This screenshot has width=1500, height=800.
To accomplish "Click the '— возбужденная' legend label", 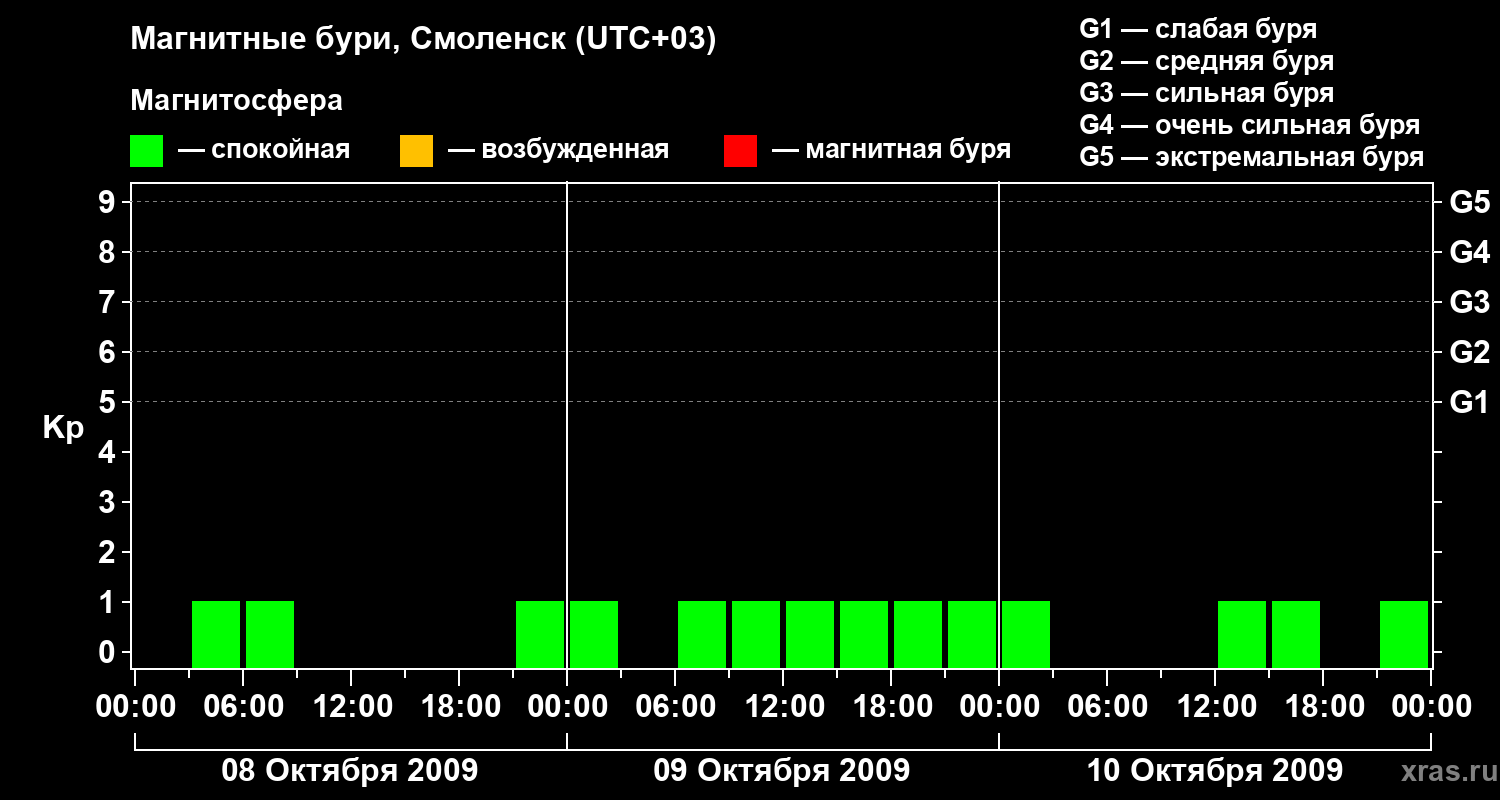I will [558, 150].
